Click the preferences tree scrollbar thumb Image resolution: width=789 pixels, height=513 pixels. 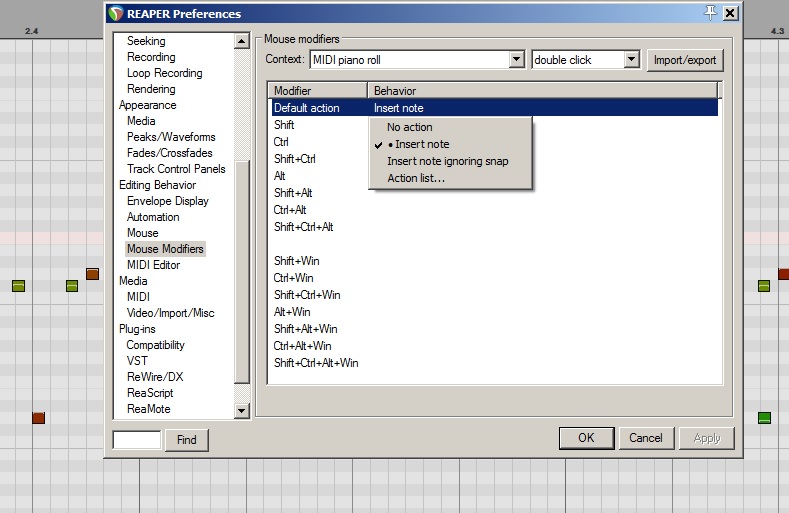242,272
